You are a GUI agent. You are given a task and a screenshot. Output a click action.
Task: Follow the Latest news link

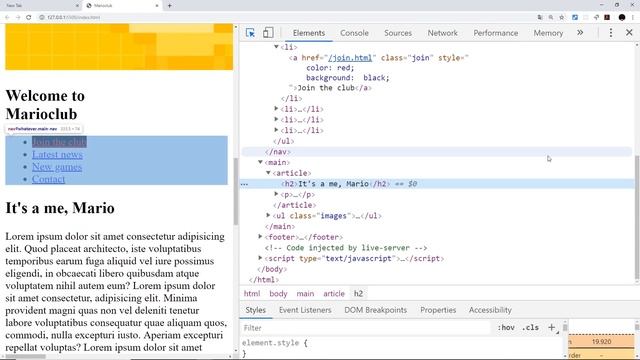[x=57, y=155]
